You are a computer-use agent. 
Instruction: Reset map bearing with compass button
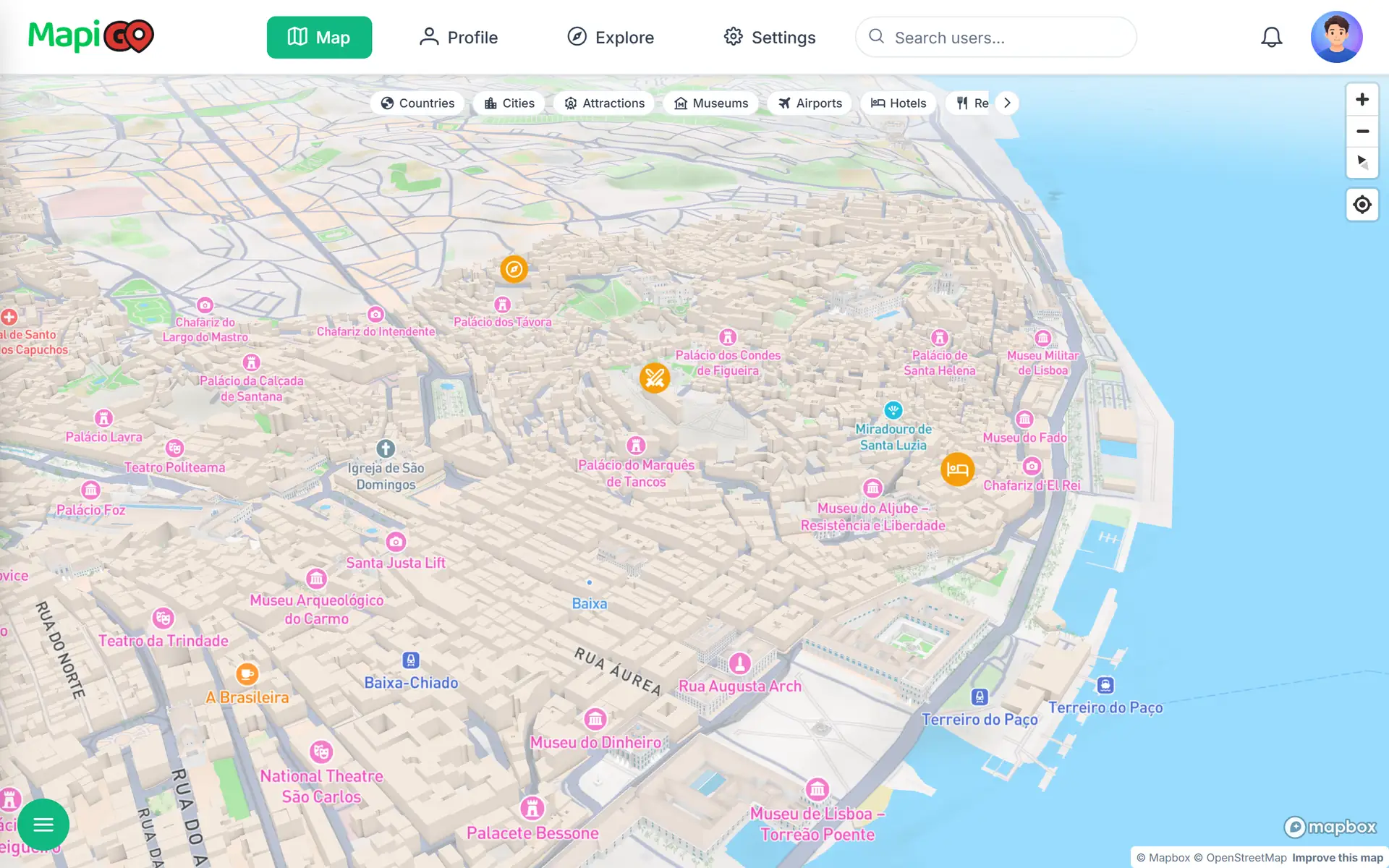[x=1362, y=162]
